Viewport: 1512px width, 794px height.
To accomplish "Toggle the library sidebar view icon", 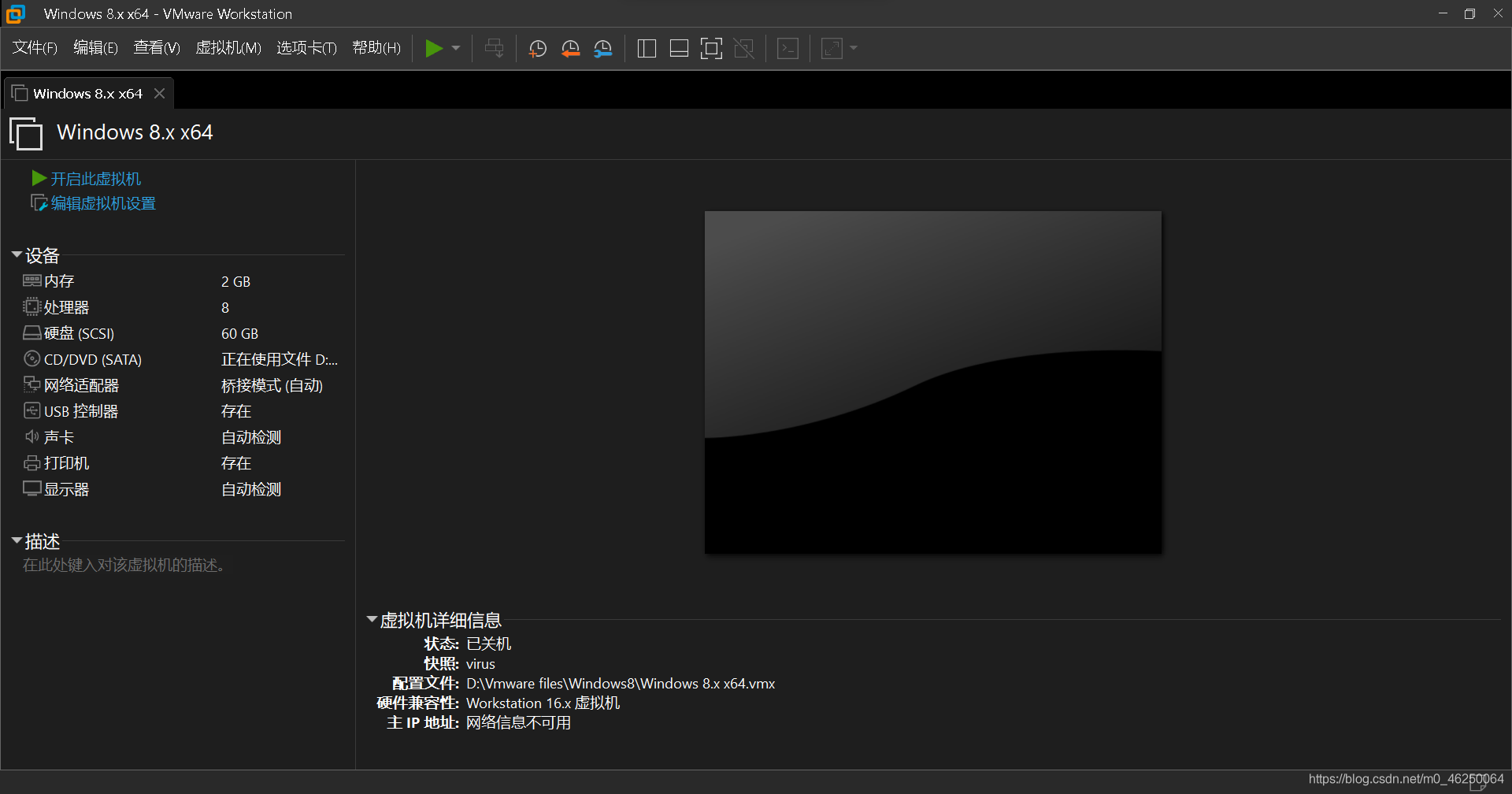I will point(647,49).
